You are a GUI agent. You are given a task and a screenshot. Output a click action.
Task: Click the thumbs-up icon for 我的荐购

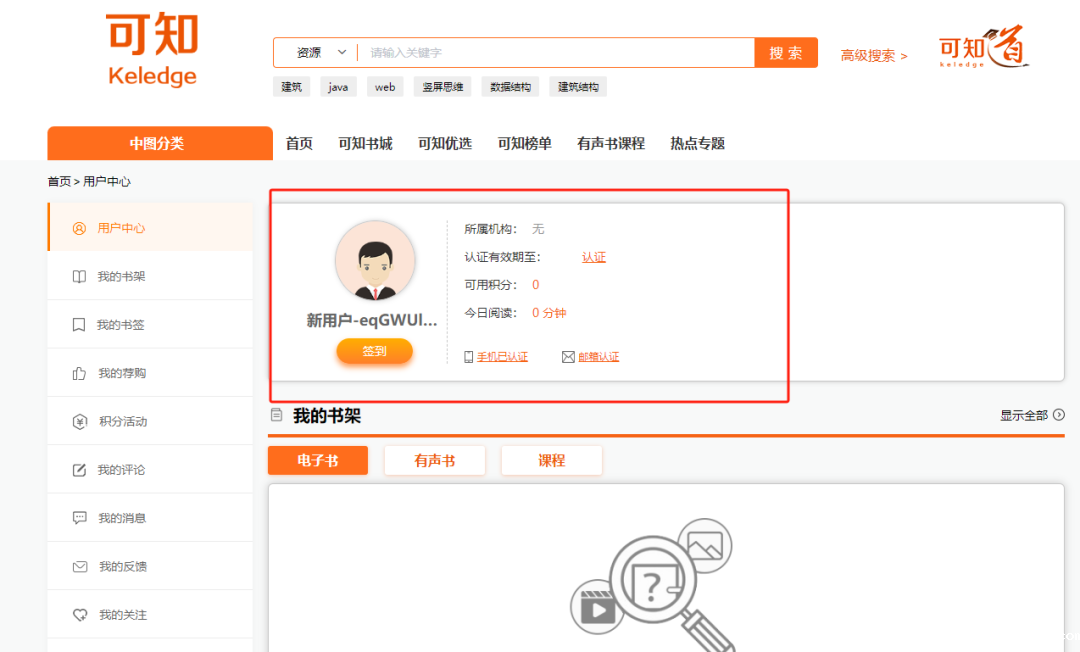click(80, 373)
